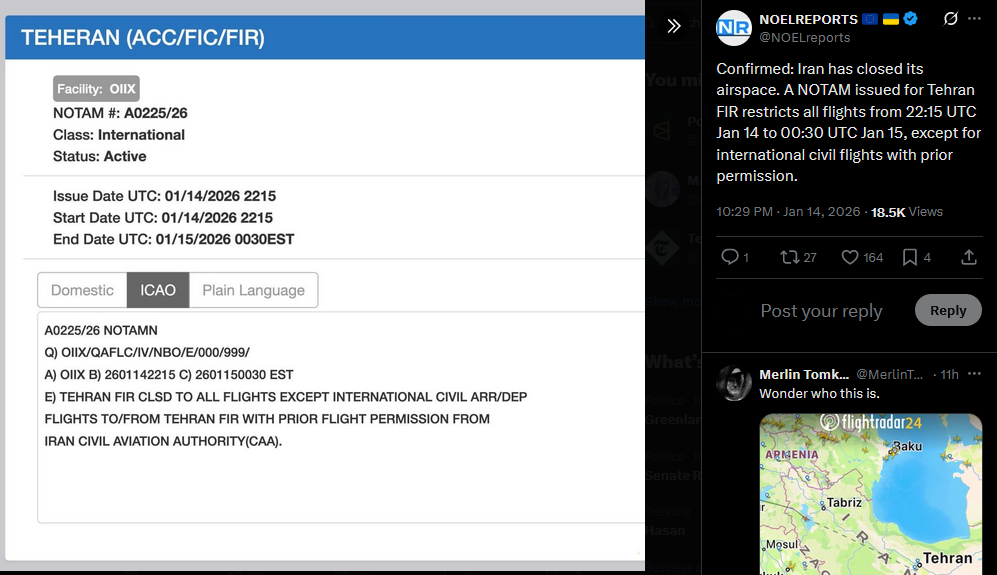Image resolution: width=997 pixels, height=575 pixels.
Task: Click the FLIGHTS TO/FROM TEHRAN FIR WITH PRIOR line
Action: point(267,419)
